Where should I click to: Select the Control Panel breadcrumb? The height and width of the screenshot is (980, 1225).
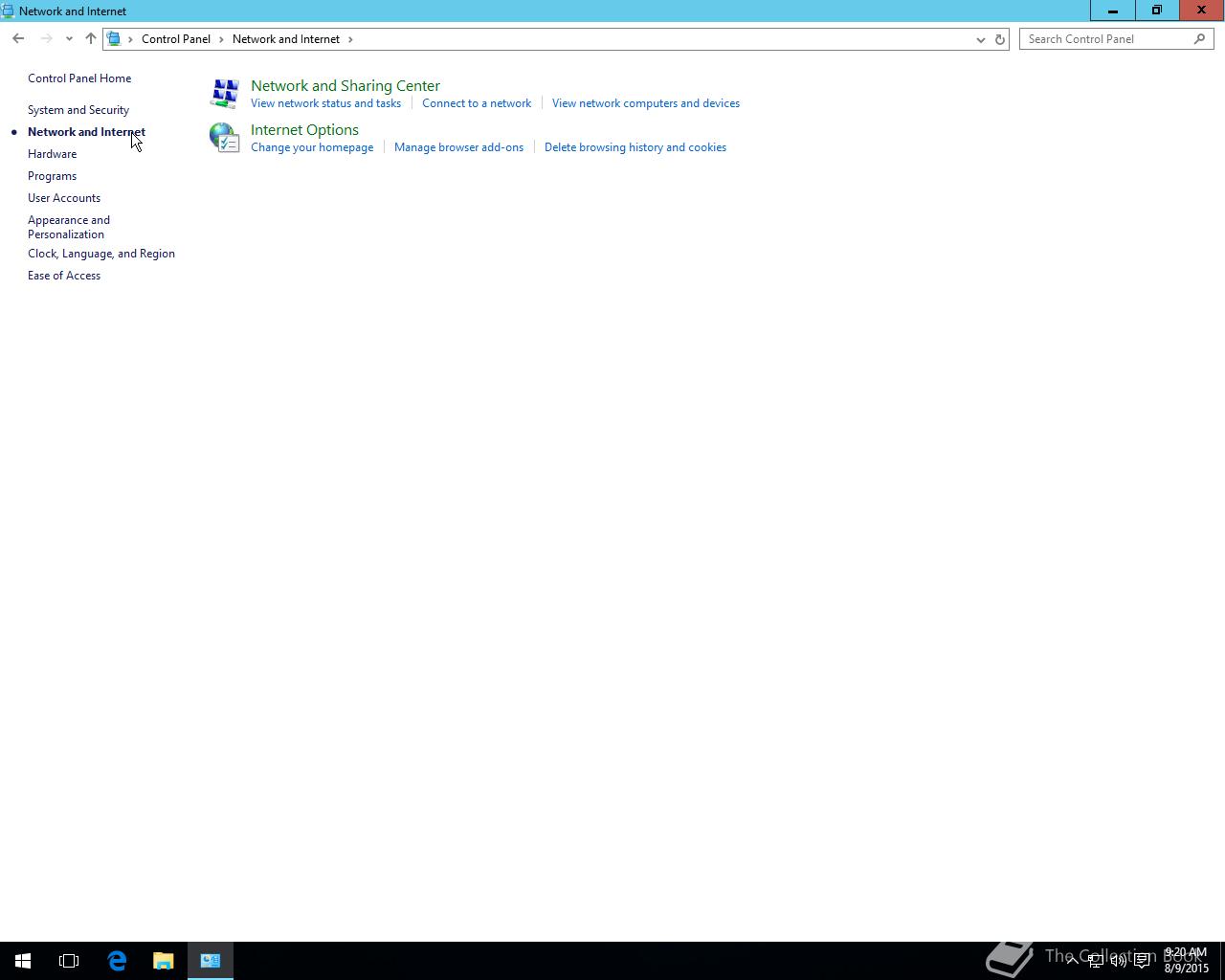(176, 39)
